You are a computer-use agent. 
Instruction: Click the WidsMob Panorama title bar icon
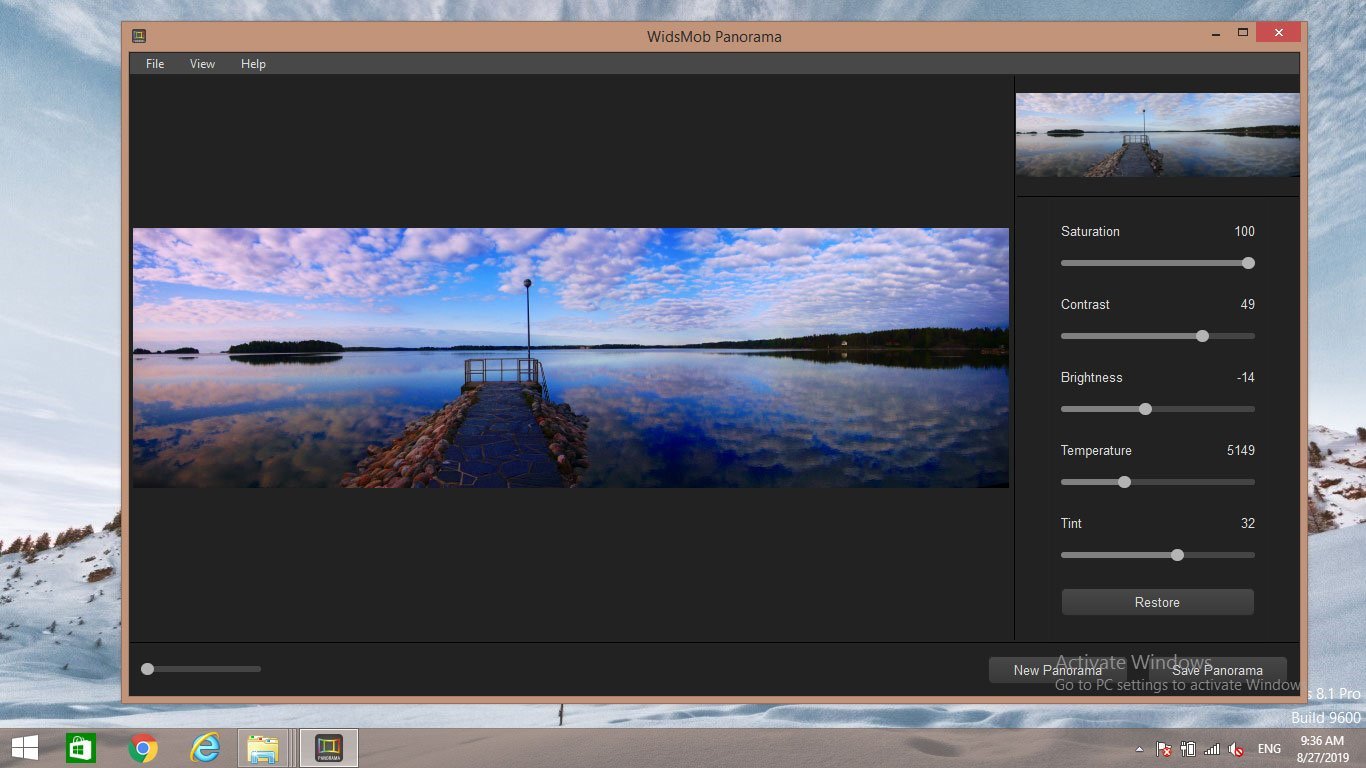139,36
